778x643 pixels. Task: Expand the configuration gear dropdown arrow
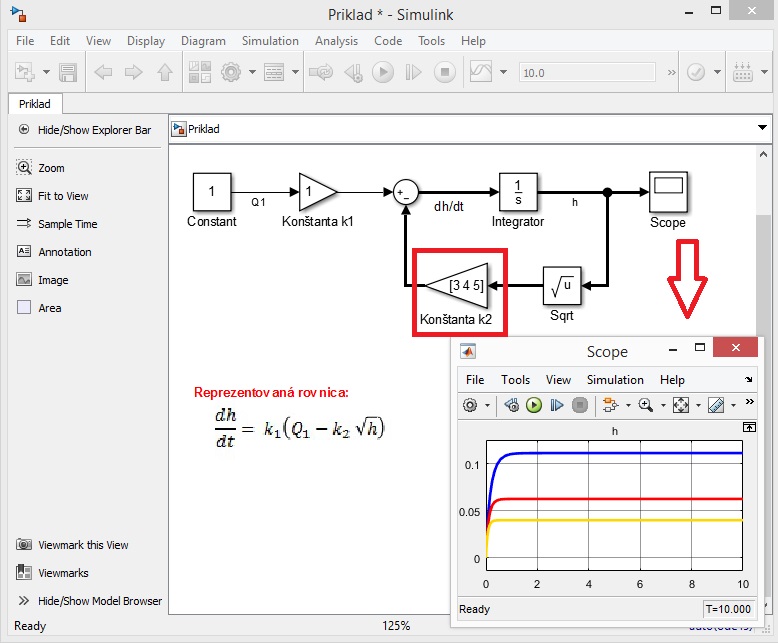point(252,72)
